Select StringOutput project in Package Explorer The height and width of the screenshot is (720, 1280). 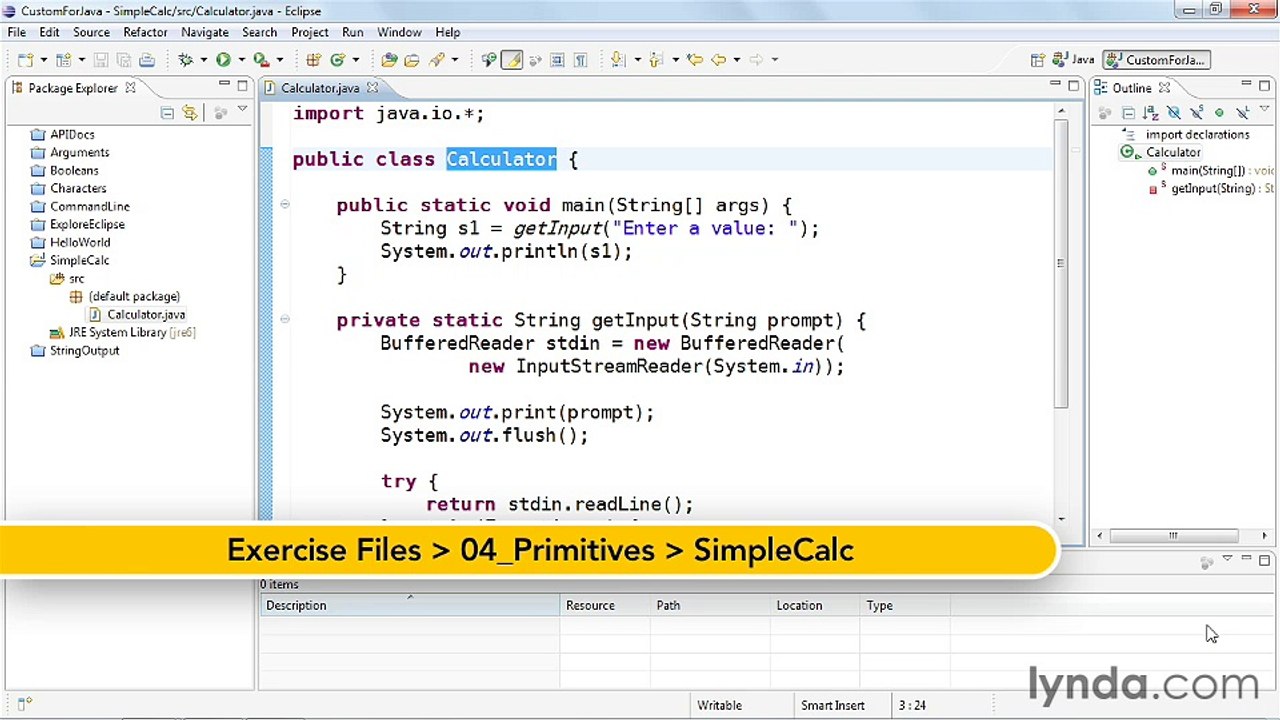(x=75, y=350)
